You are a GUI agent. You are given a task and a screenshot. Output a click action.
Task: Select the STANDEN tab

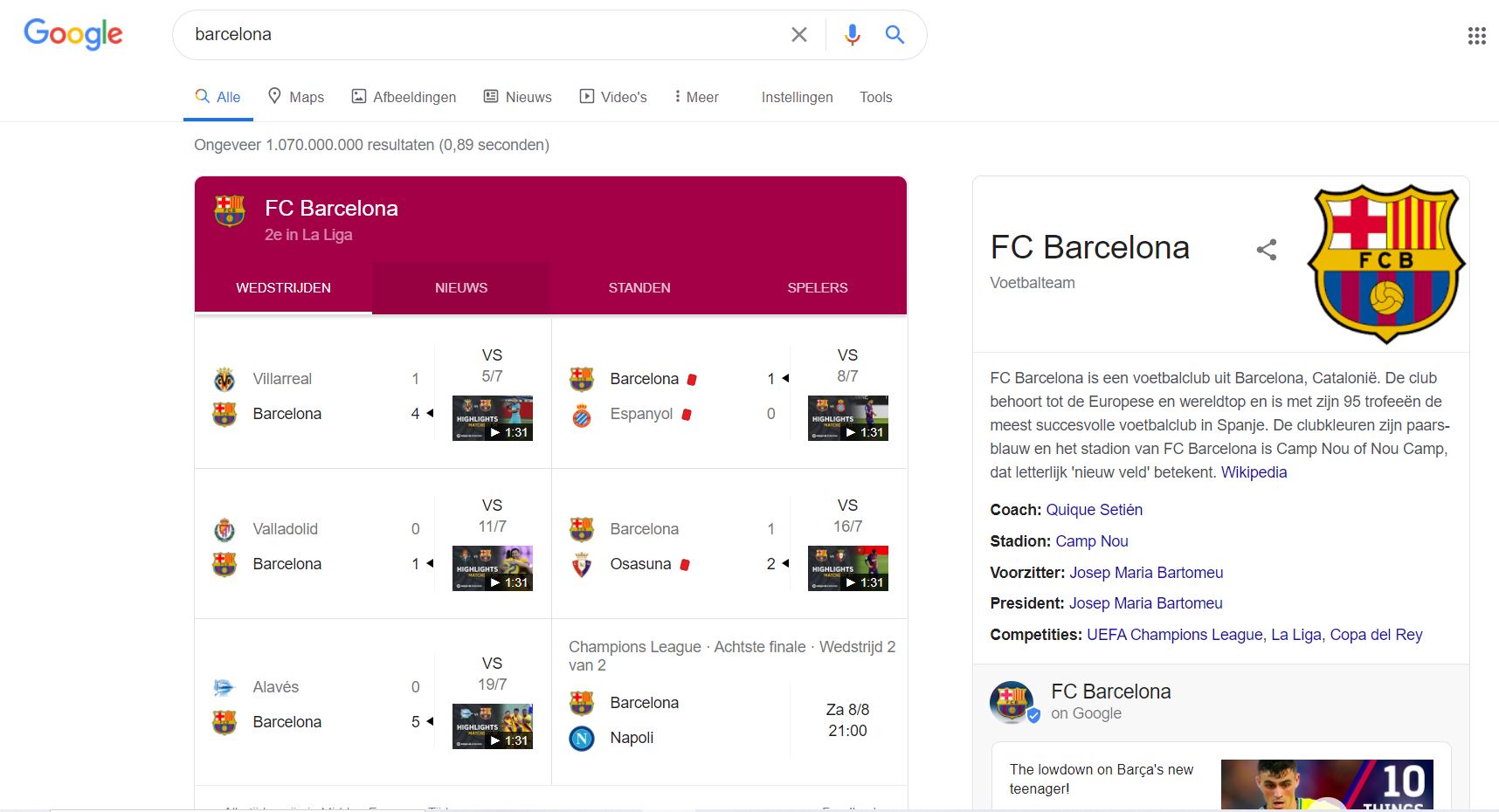pos(639,288)
